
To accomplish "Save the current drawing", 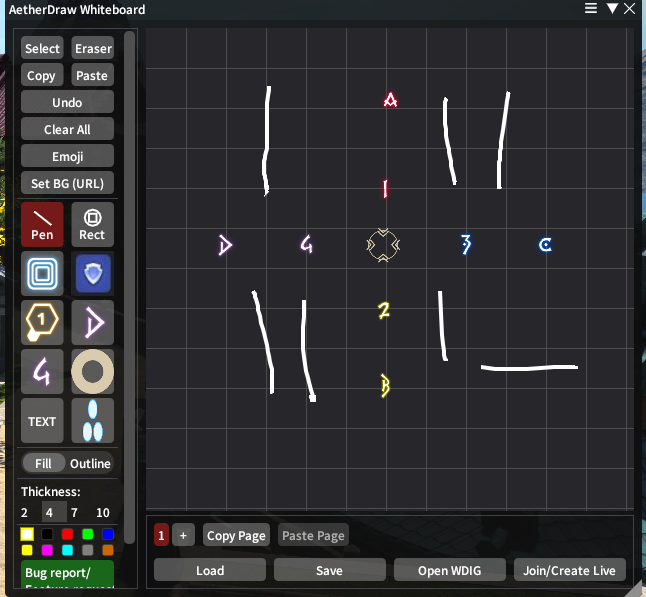I will pos(330,570).
